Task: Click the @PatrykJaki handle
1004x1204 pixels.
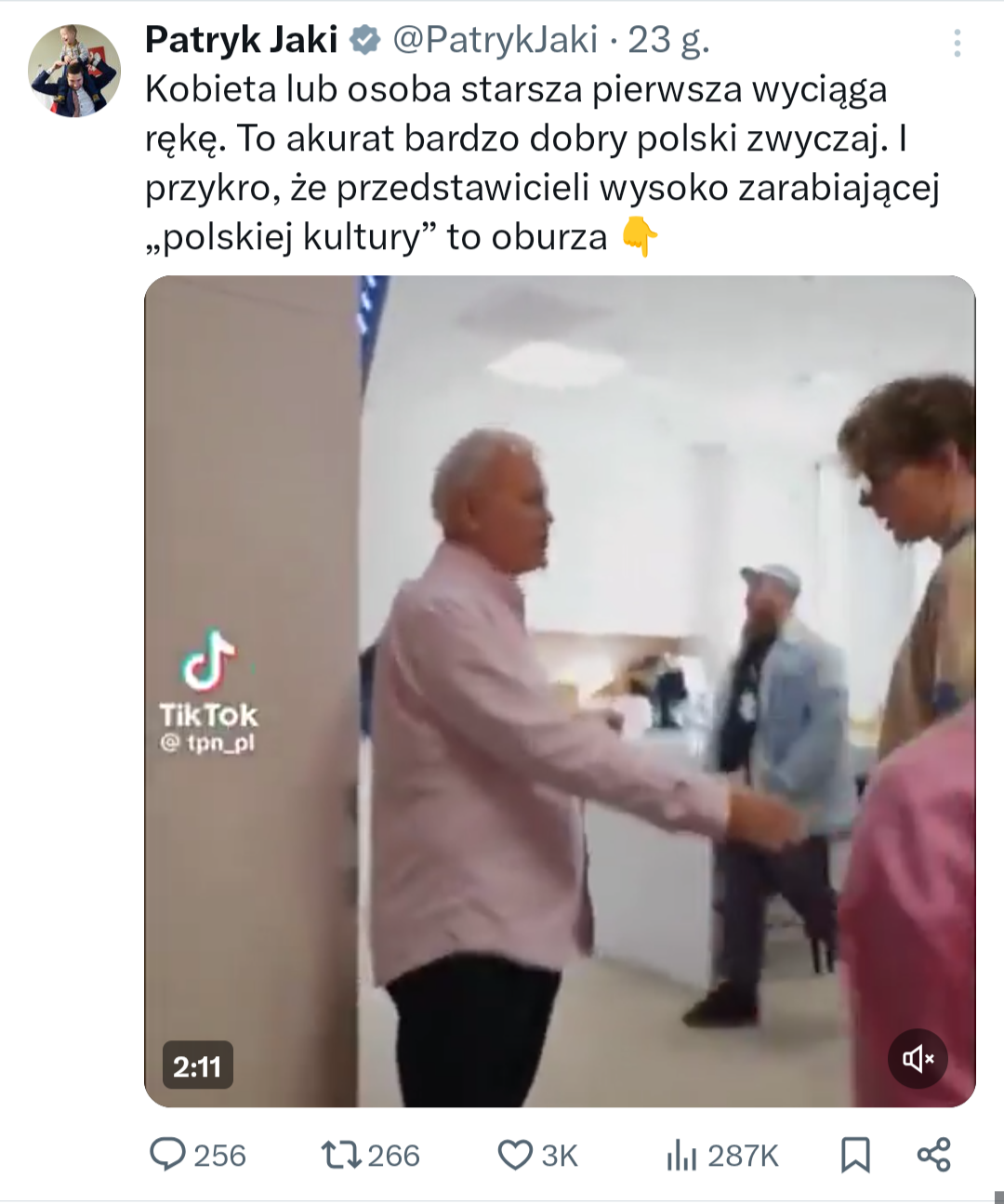Action: point(495,40)
